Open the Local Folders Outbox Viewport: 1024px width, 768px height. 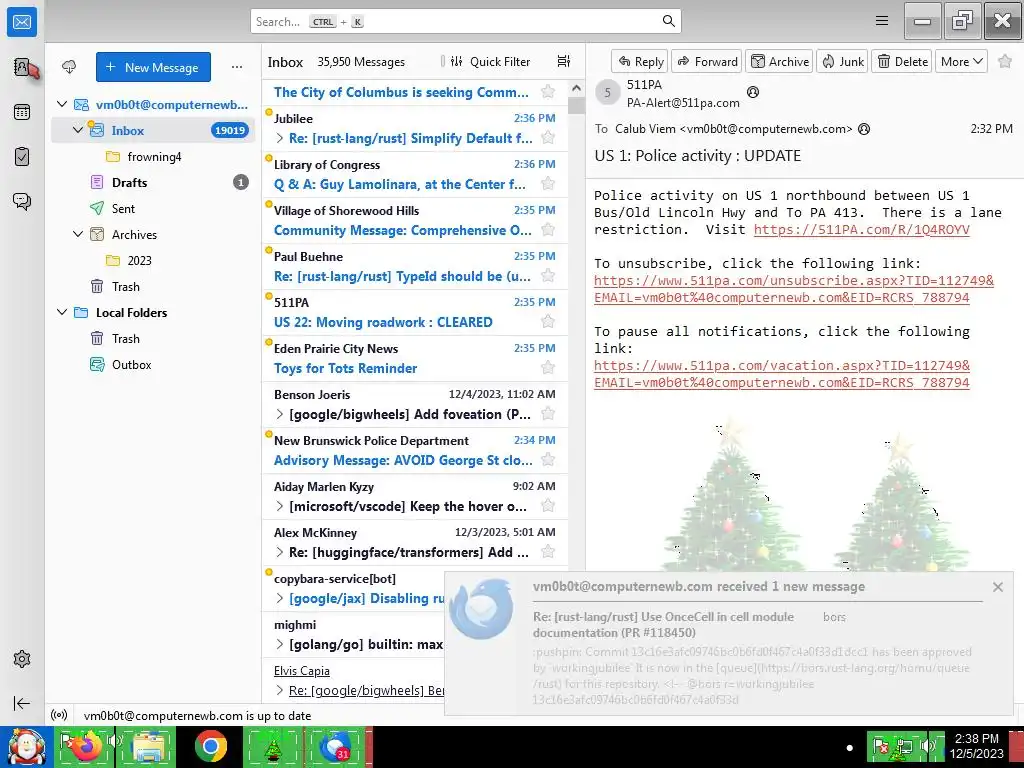[x=153, y=364]
